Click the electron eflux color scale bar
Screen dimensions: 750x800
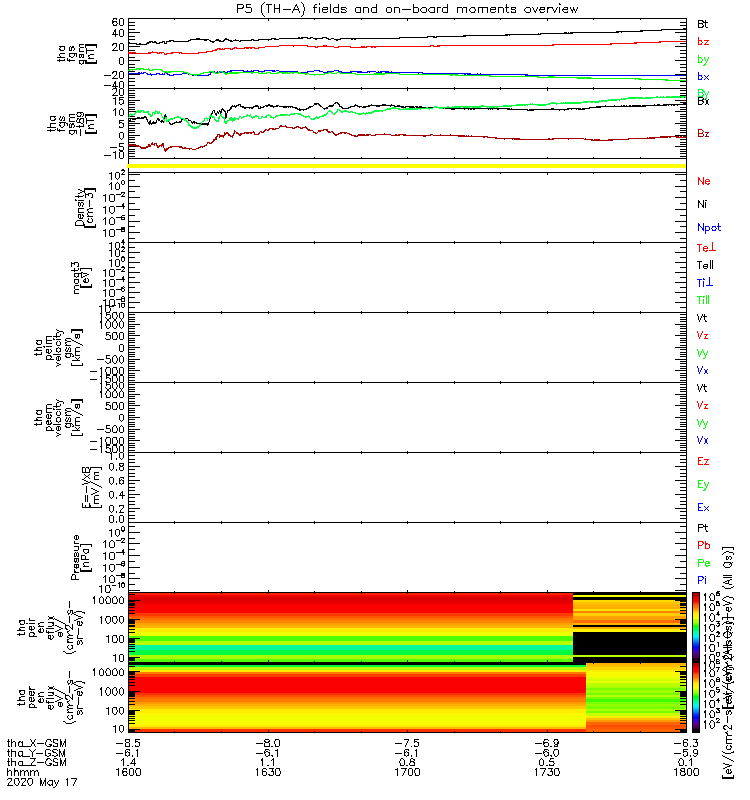click(x=696, y=697)
